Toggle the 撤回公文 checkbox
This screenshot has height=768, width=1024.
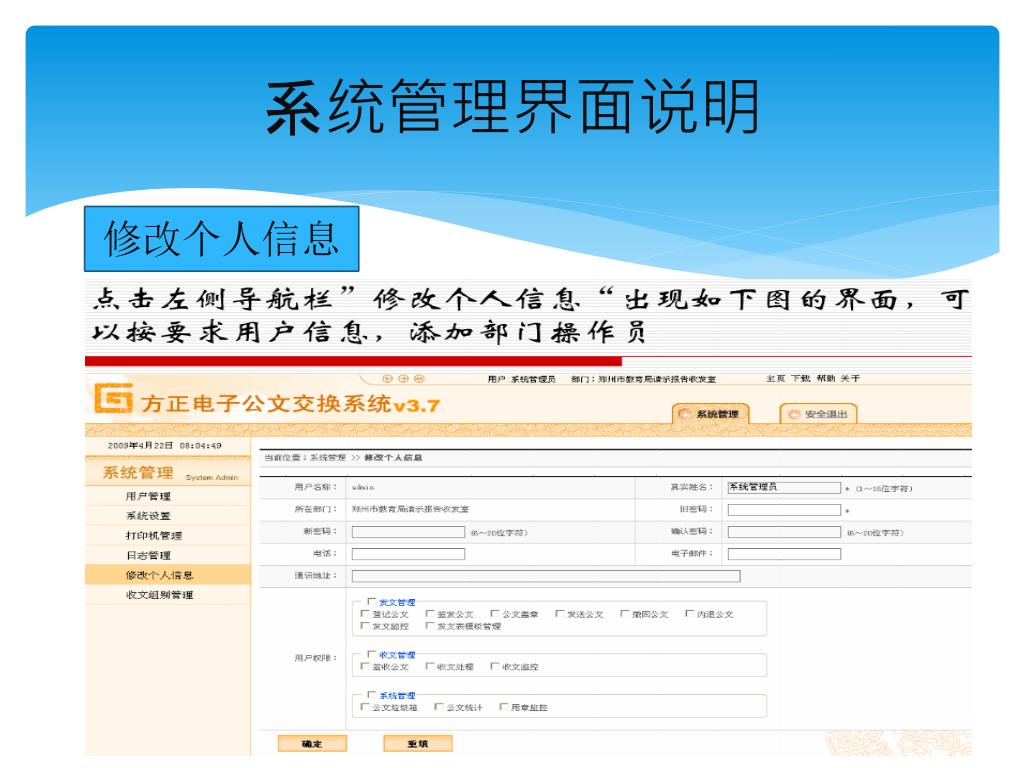click(625, 614)
